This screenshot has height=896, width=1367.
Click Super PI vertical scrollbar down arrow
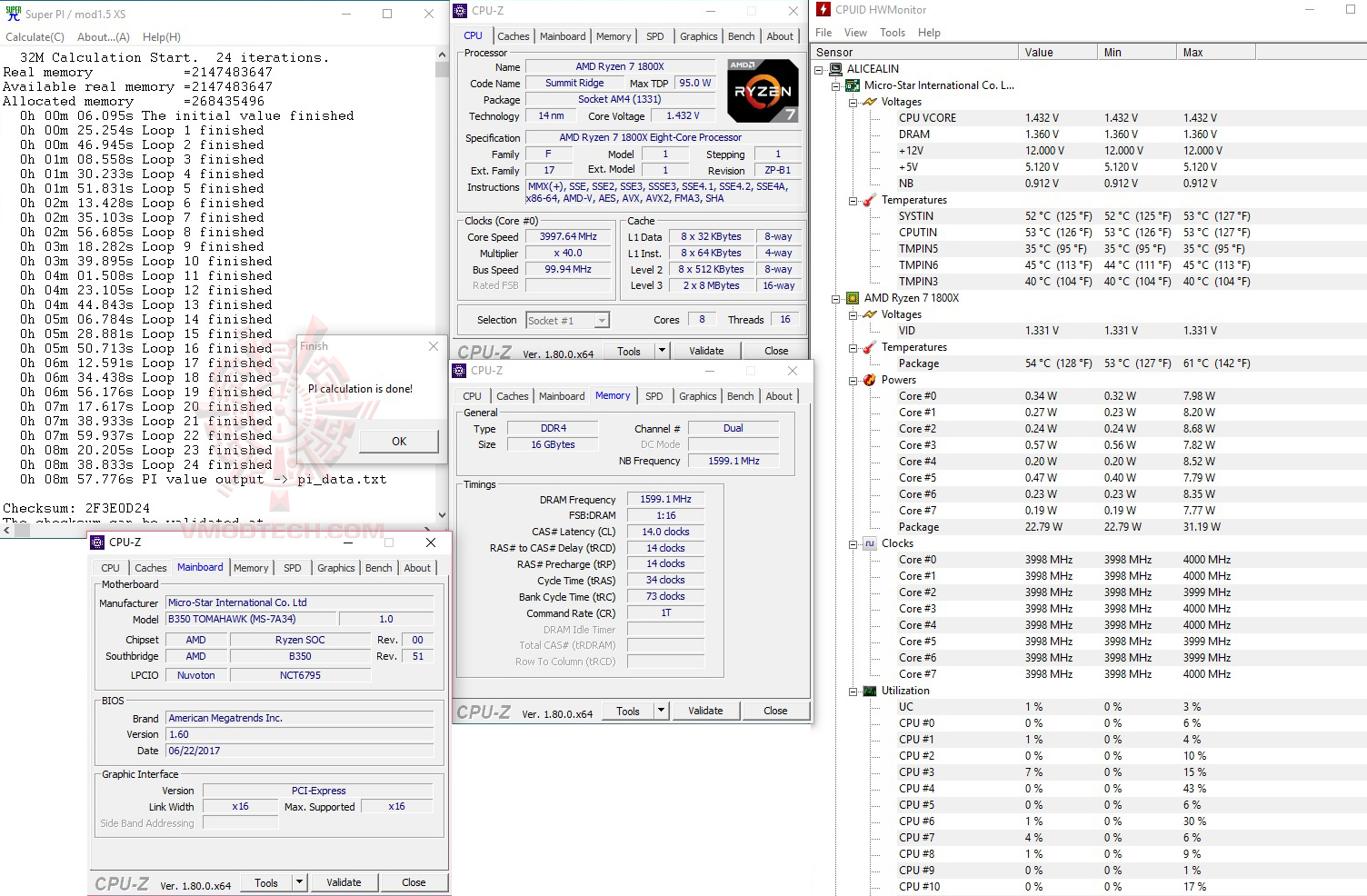[443, 515]
